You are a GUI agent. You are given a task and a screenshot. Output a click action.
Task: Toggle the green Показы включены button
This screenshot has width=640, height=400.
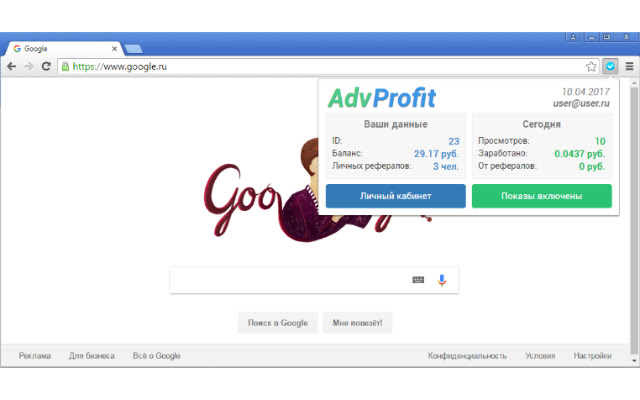[x=542, y=196]
